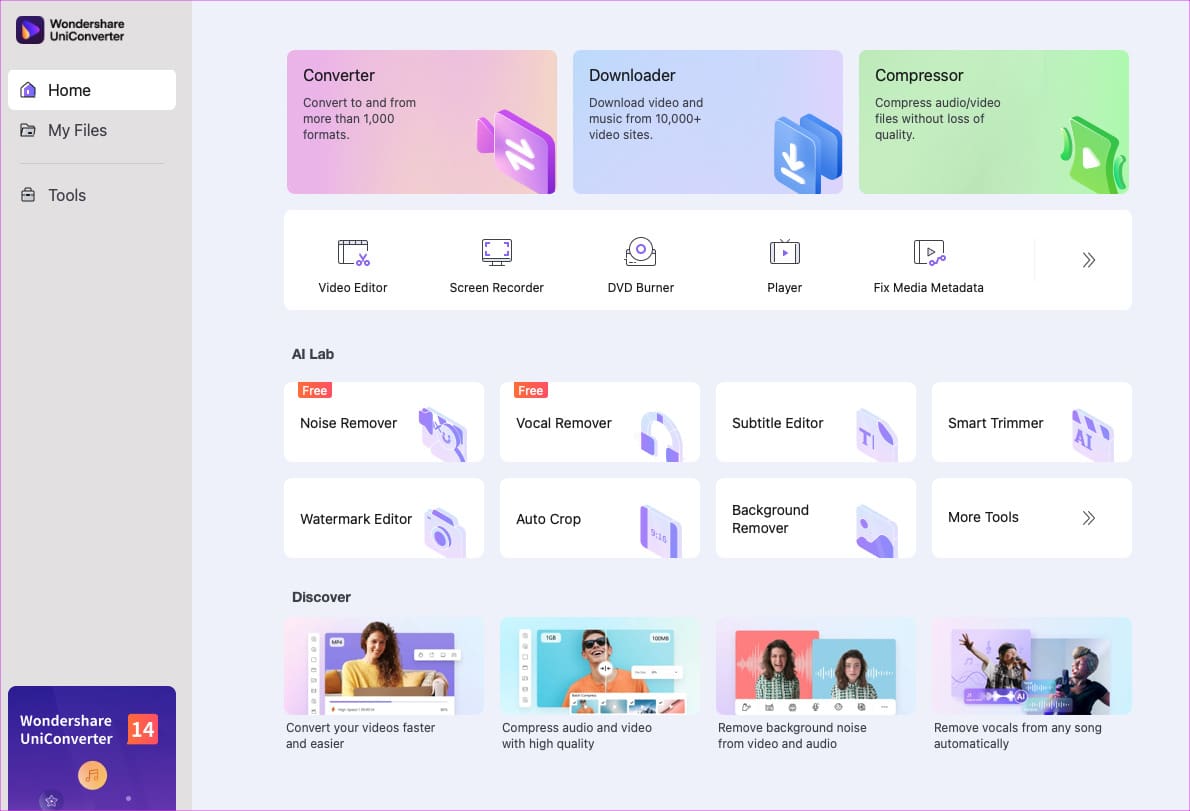
Task: Select the Smart Trimmer tile
Action: click(1031, 423)
